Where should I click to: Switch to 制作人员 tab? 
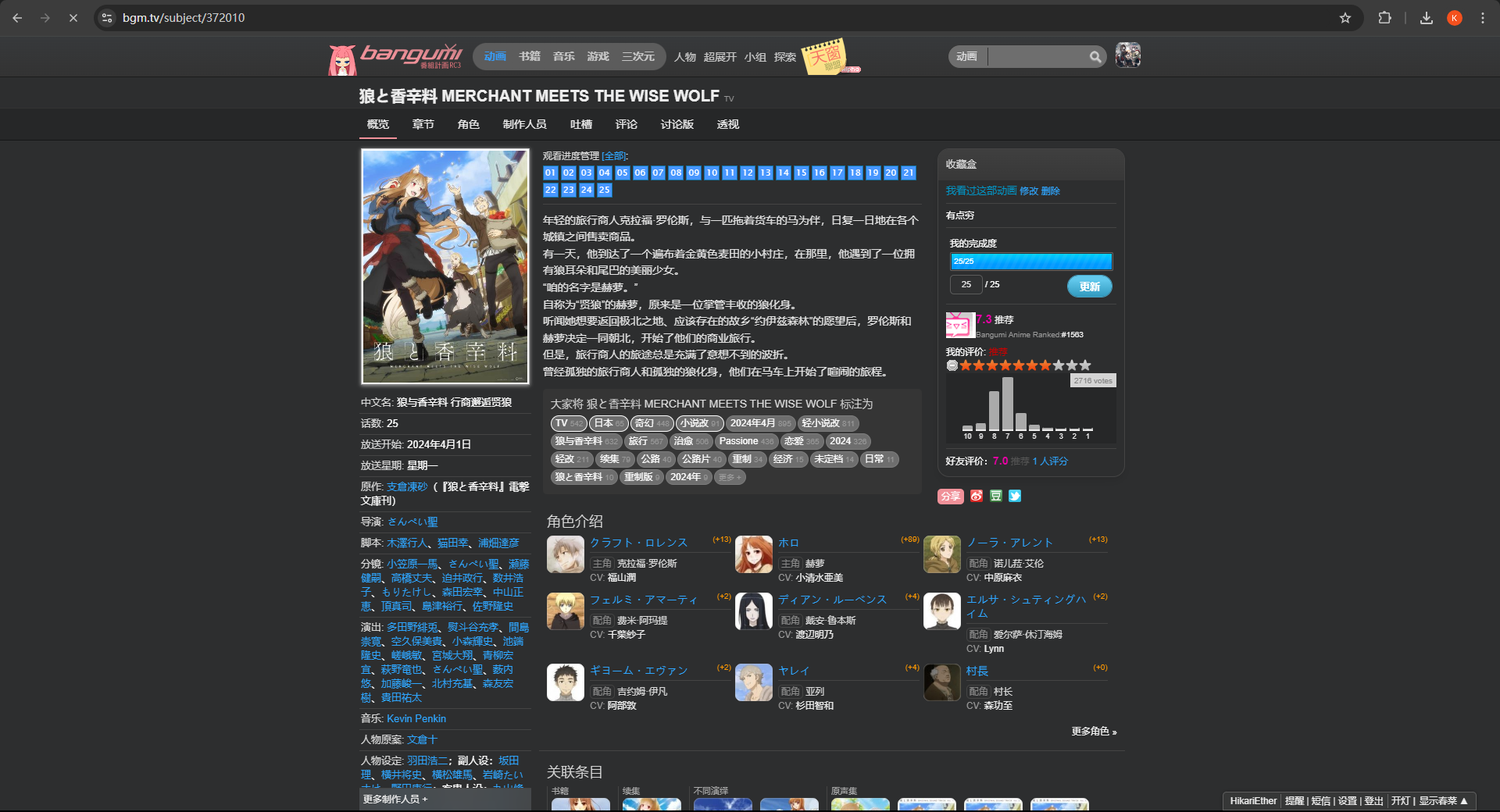525,124
